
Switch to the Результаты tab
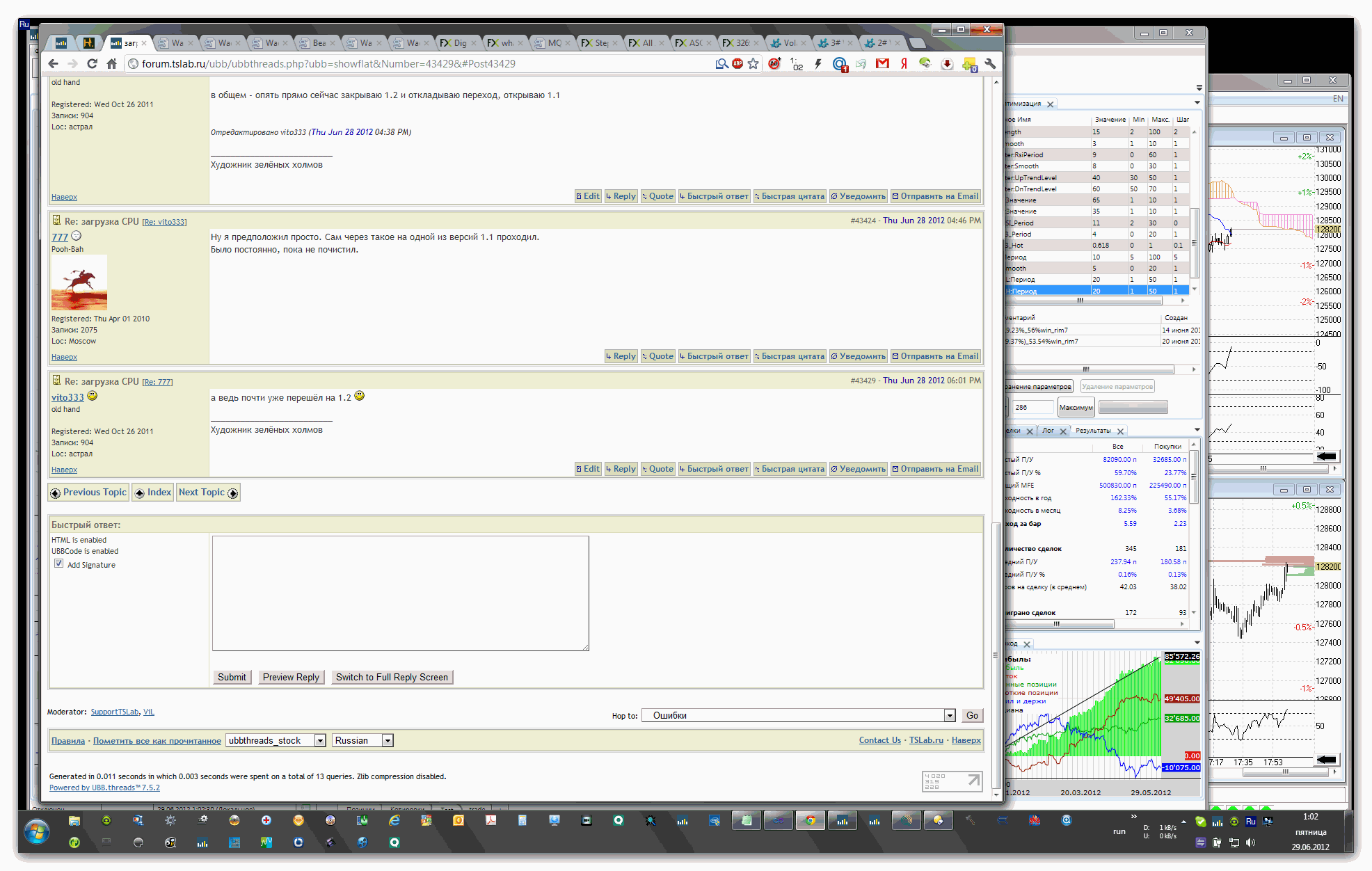coord(1093,431)
